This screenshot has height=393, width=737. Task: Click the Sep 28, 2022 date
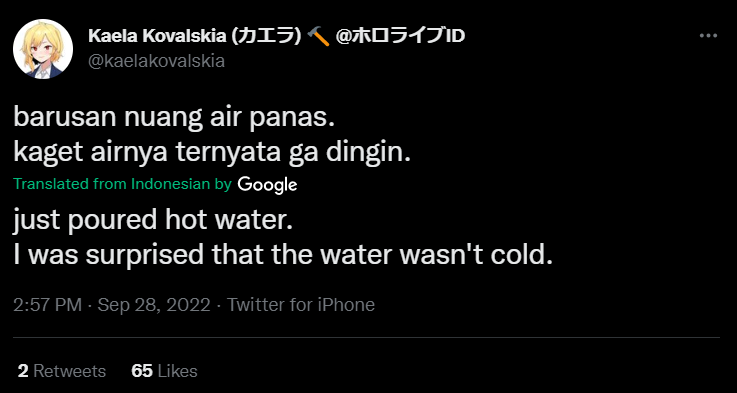(154, 305)
